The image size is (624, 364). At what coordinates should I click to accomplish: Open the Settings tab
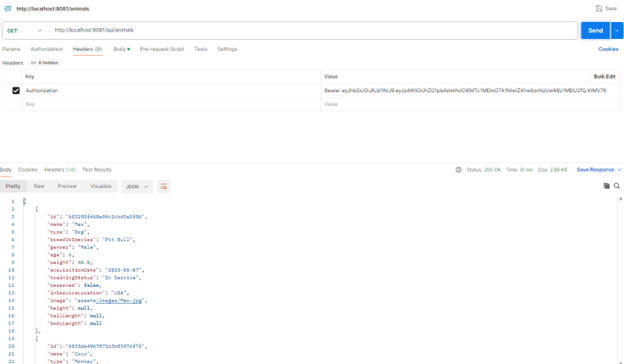227,49
